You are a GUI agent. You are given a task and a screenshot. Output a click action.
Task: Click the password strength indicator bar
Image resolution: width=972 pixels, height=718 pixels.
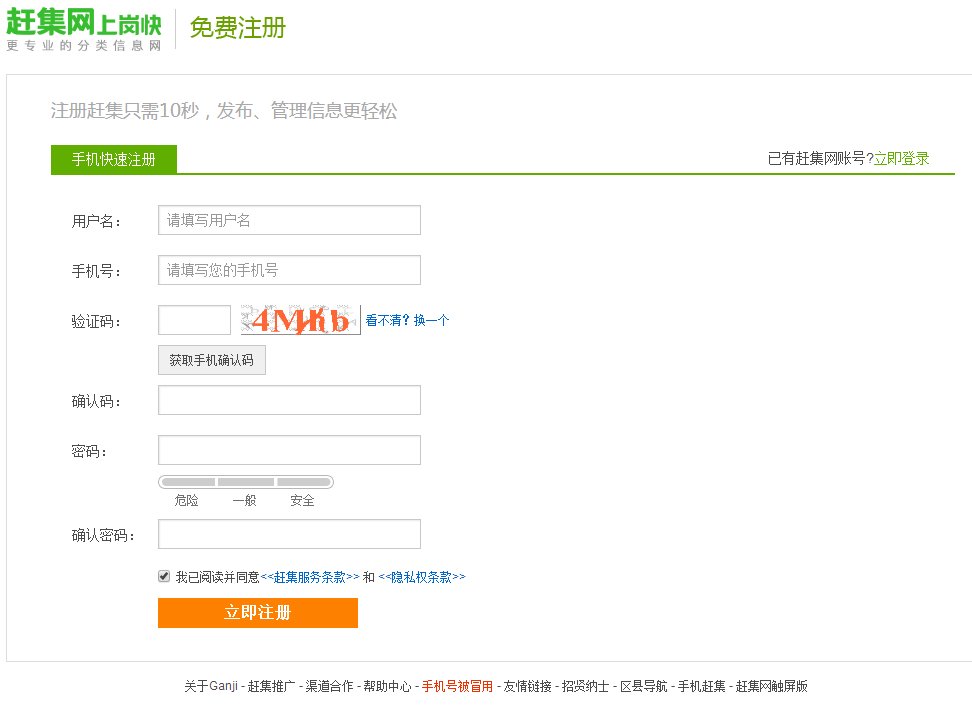pos(245,481)
